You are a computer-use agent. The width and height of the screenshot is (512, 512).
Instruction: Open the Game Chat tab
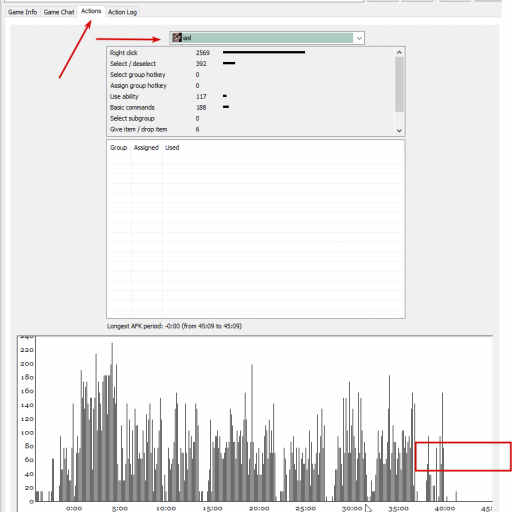59,12
